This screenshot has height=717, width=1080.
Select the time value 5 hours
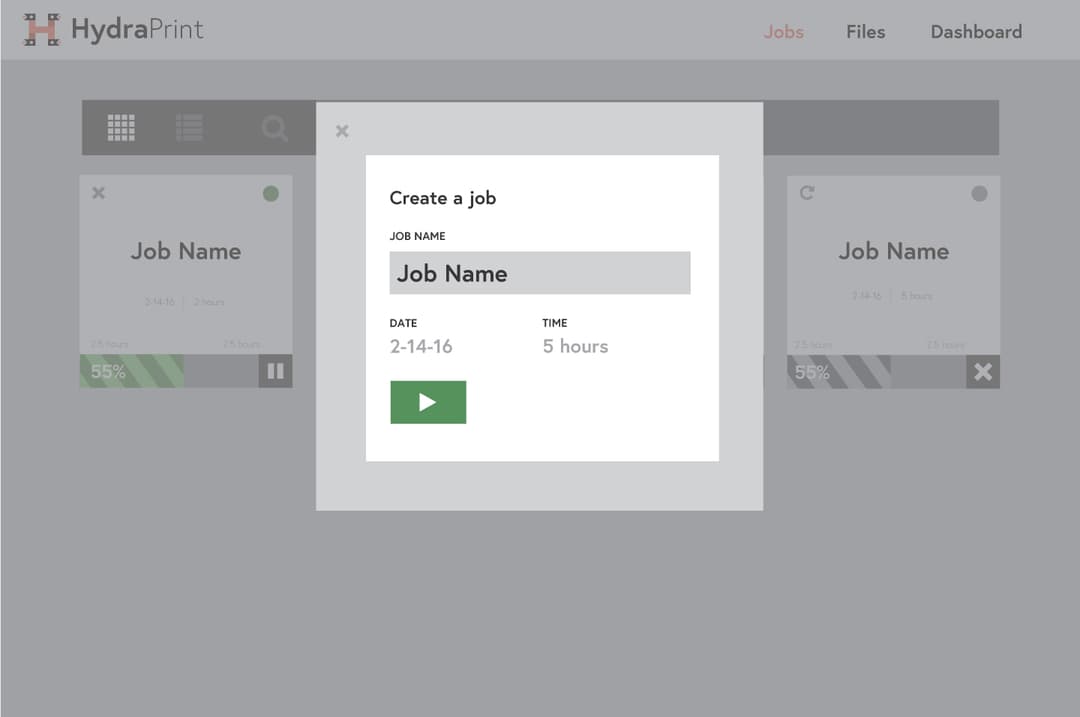pos(575,347)
